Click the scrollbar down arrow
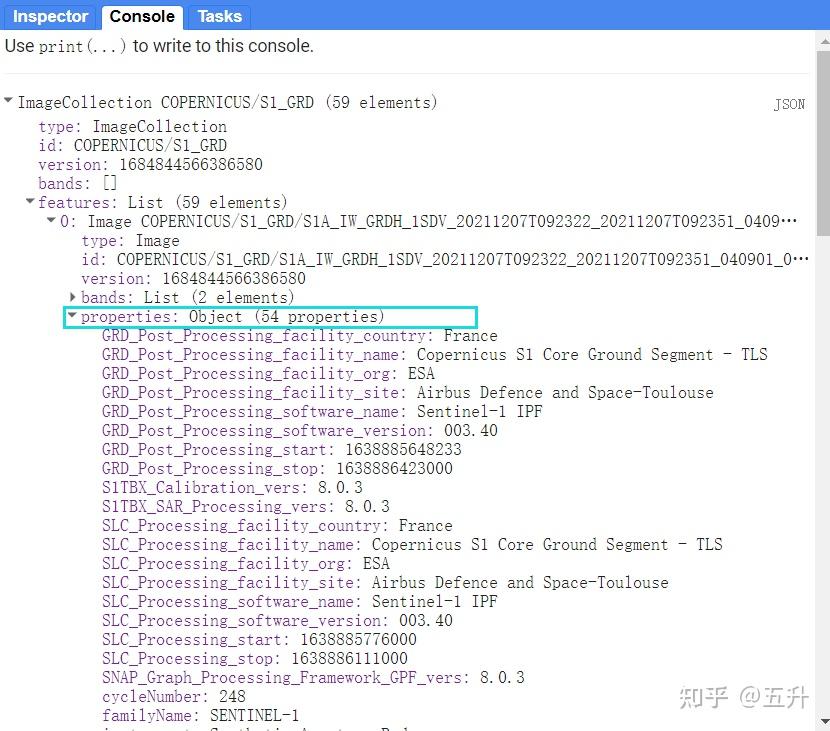830x731 pixels. [824, 721]
